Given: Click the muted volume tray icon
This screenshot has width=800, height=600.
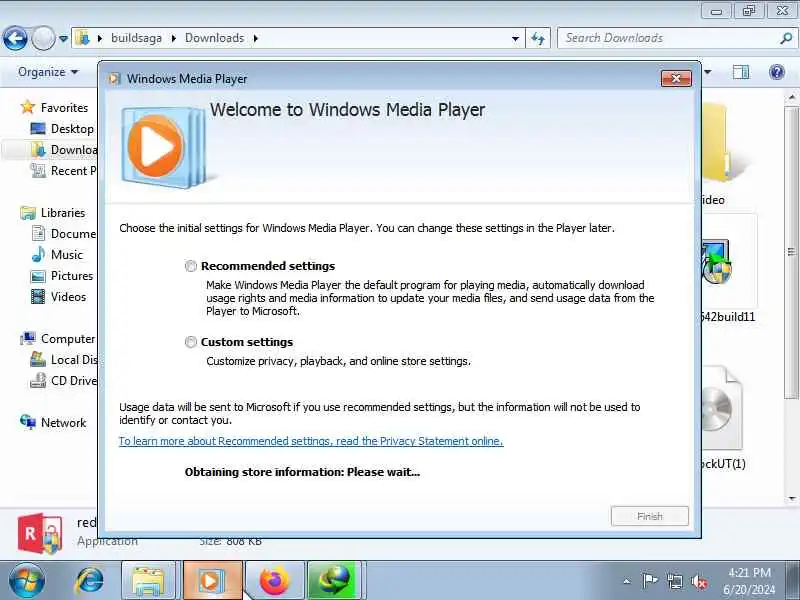Looking at the screenshot, I should point(698,581).
